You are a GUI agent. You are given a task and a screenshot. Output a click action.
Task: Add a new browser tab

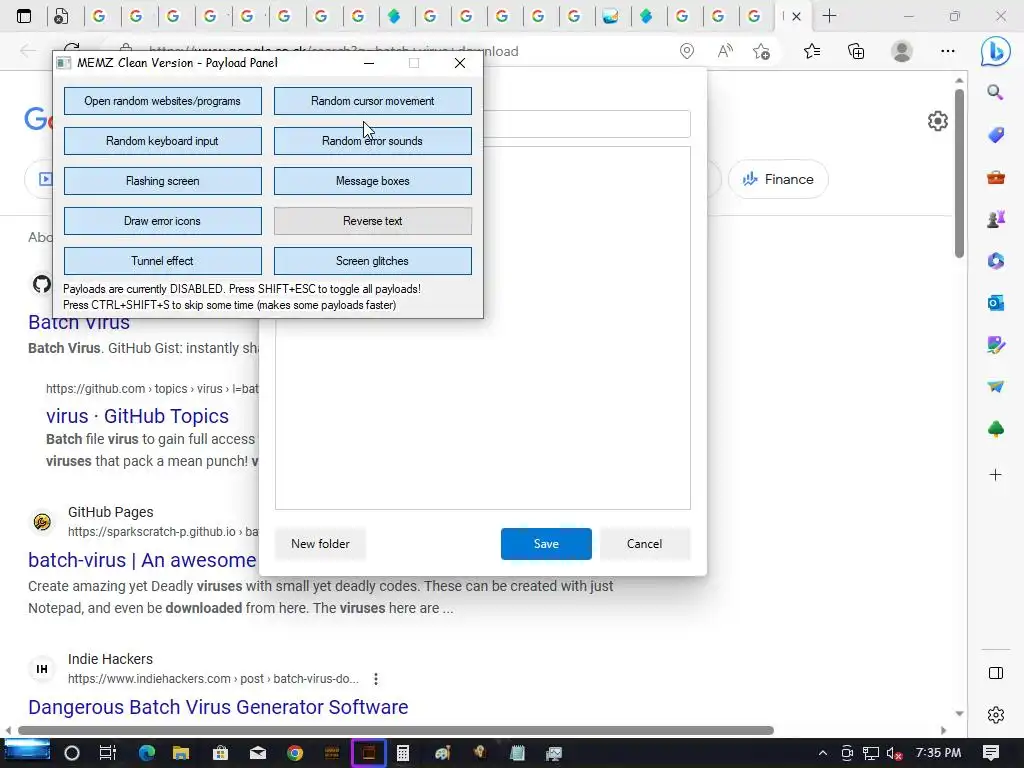coord(829,16)
